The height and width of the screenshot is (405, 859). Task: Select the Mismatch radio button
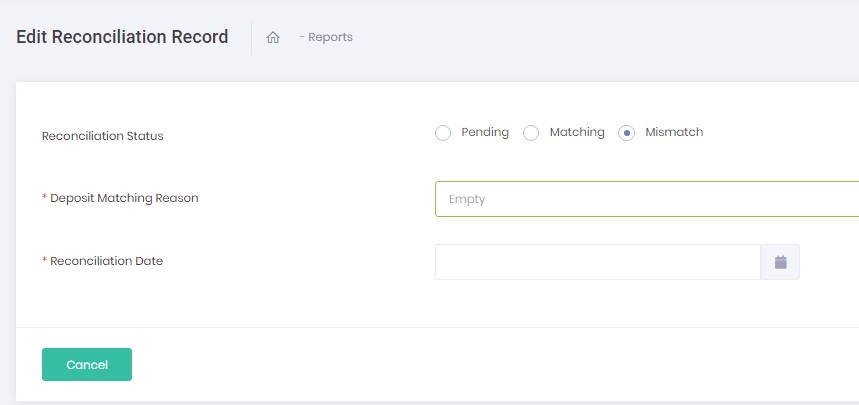[627, 133]
